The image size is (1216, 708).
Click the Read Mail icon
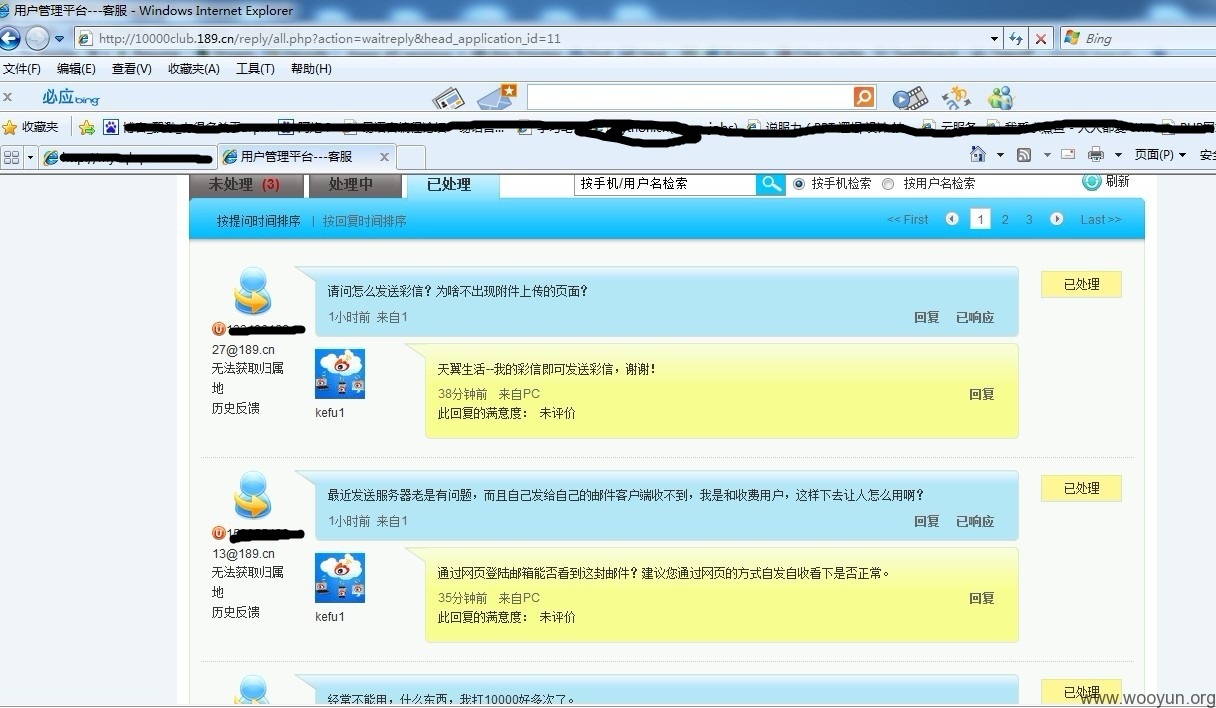[x=1068, y=155]
